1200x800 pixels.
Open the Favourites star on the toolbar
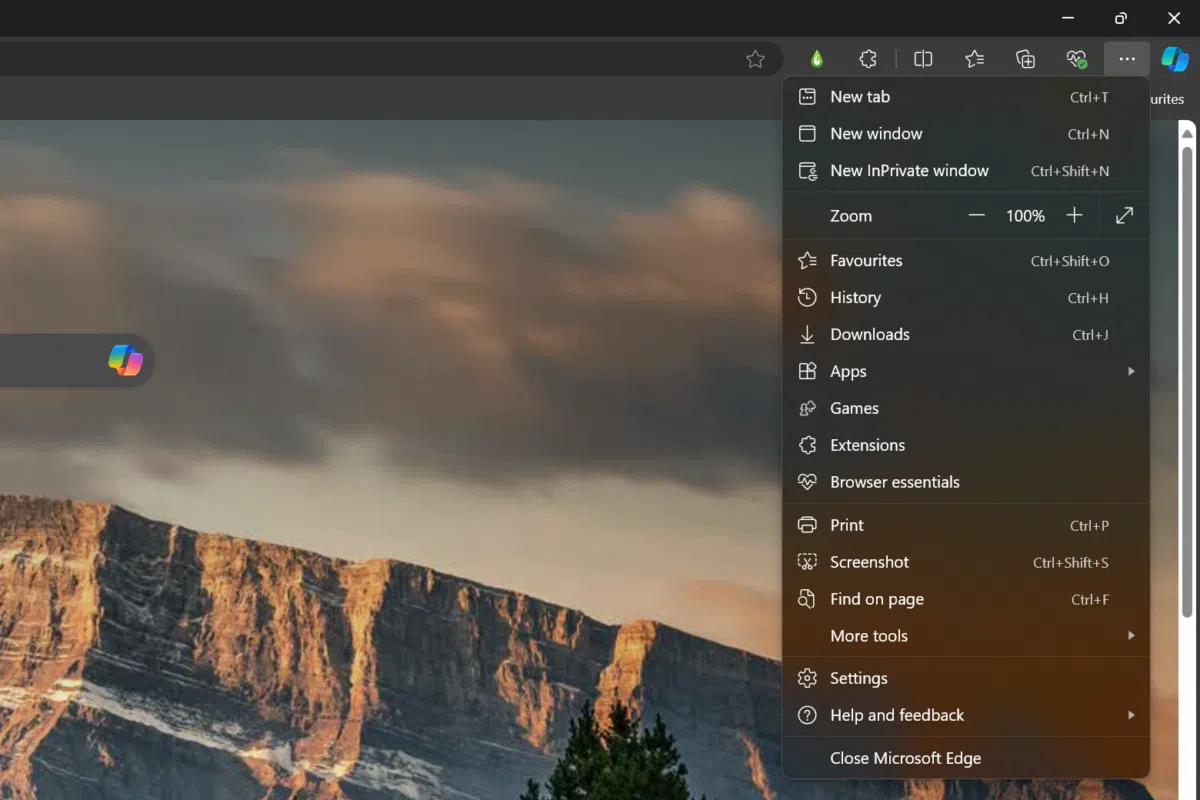[x=975, y=59]
